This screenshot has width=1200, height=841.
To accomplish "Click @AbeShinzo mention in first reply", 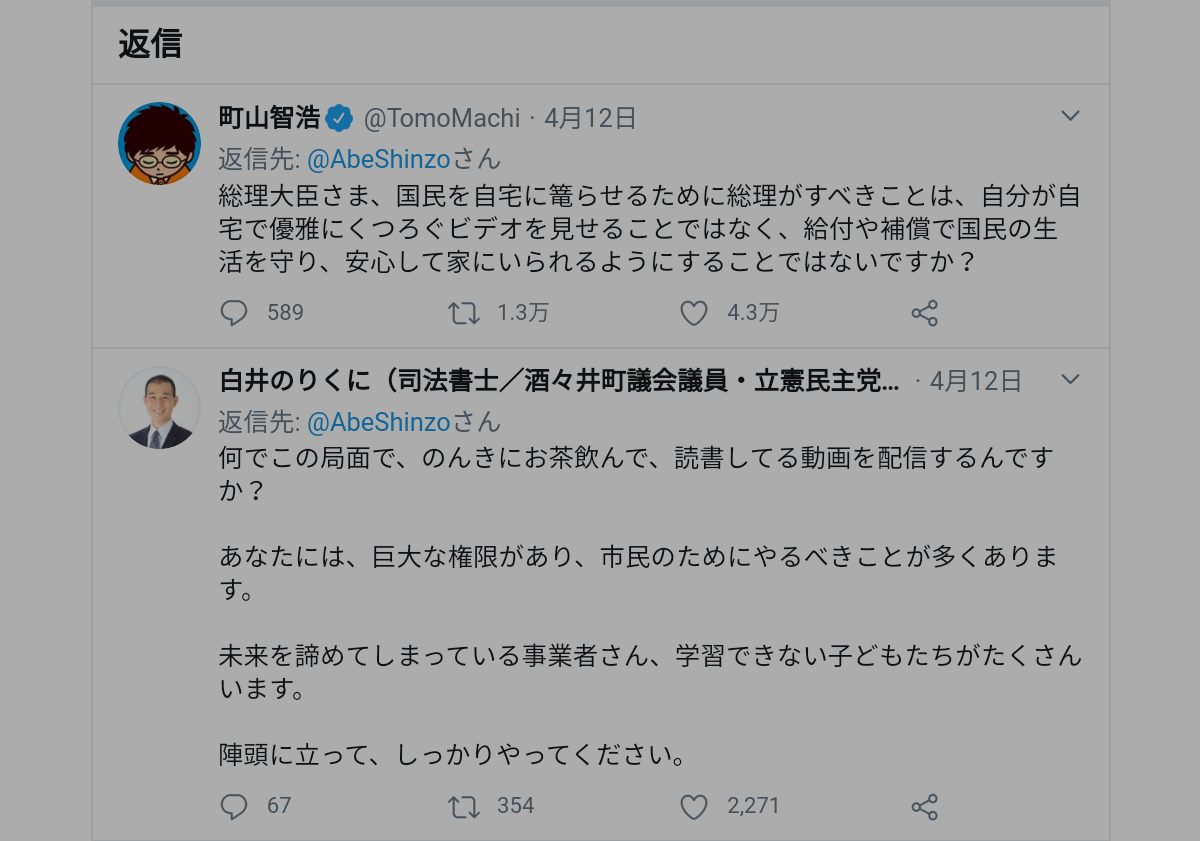I will [379, 159].
